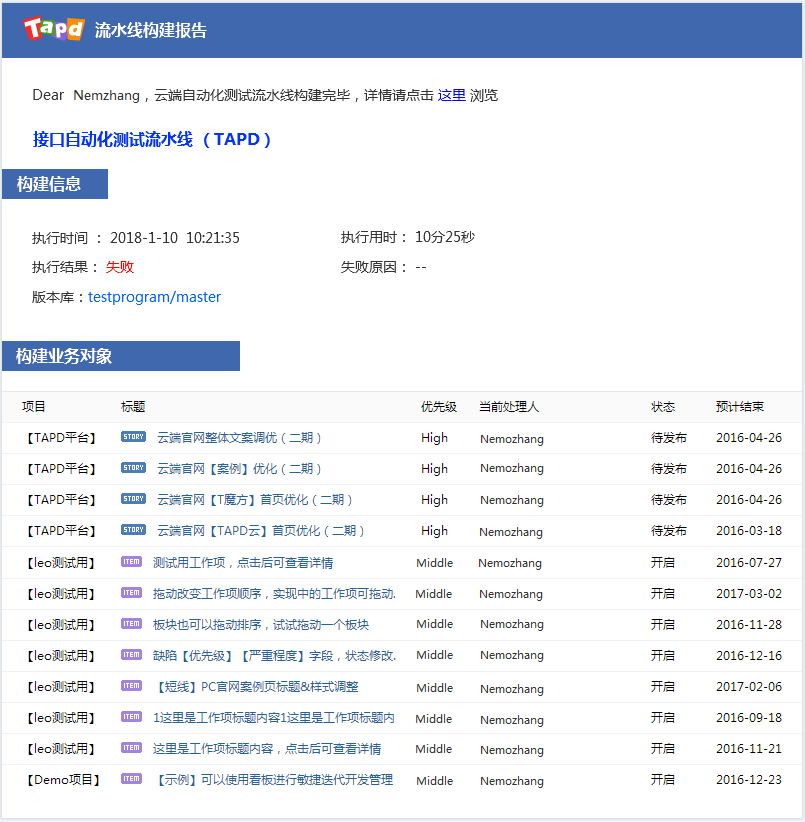This screenshot has width=805, height=822.
Task: Open item 板块也可以拖动排序，试试拖动一个板块
Action: pyautogui.click(x=260, y=625)
